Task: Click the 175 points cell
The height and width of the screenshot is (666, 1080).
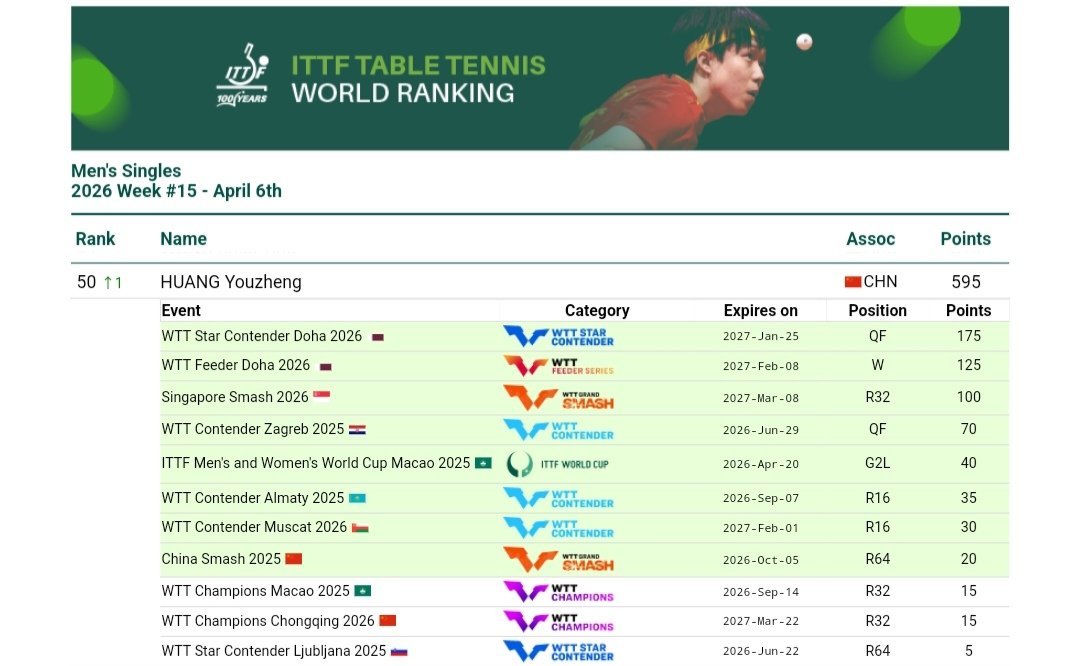Action: point(968,336)
